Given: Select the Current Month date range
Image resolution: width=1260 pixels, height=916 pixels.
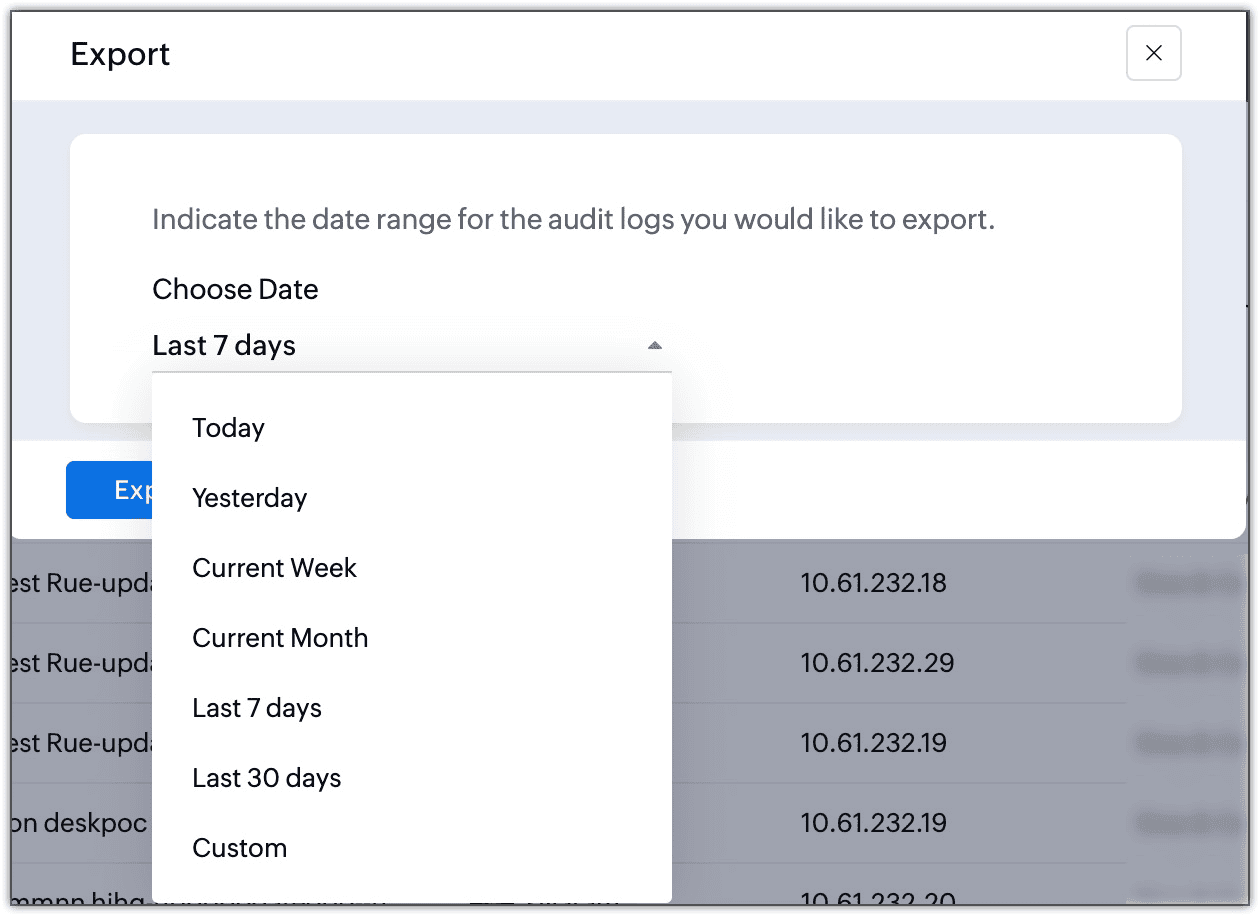Looking at the screenshot, I should pyautogui.click(x=280, y=638).
